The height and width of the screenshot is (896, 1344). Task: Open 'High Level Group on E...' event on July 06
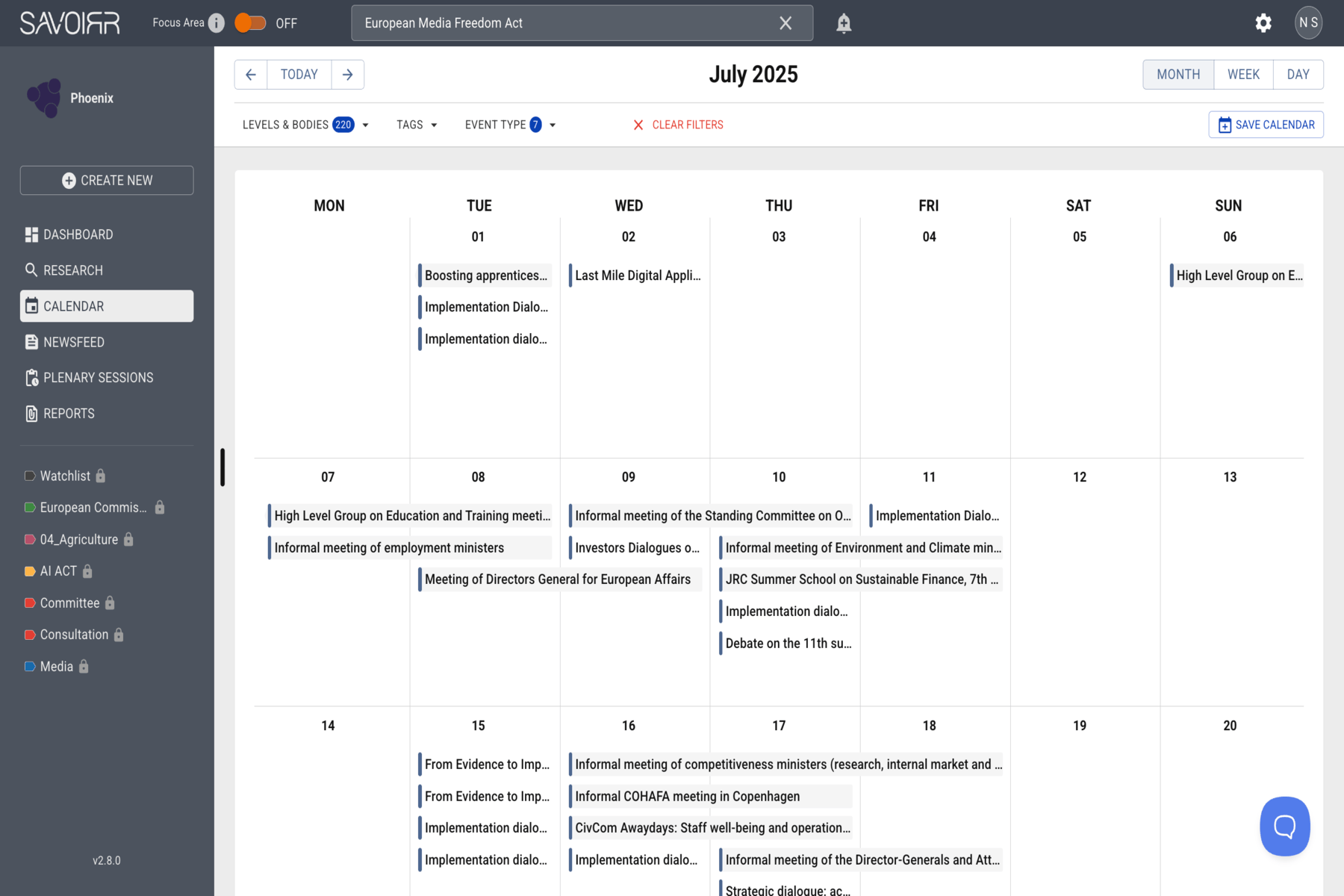click(x=1237, y=276)
